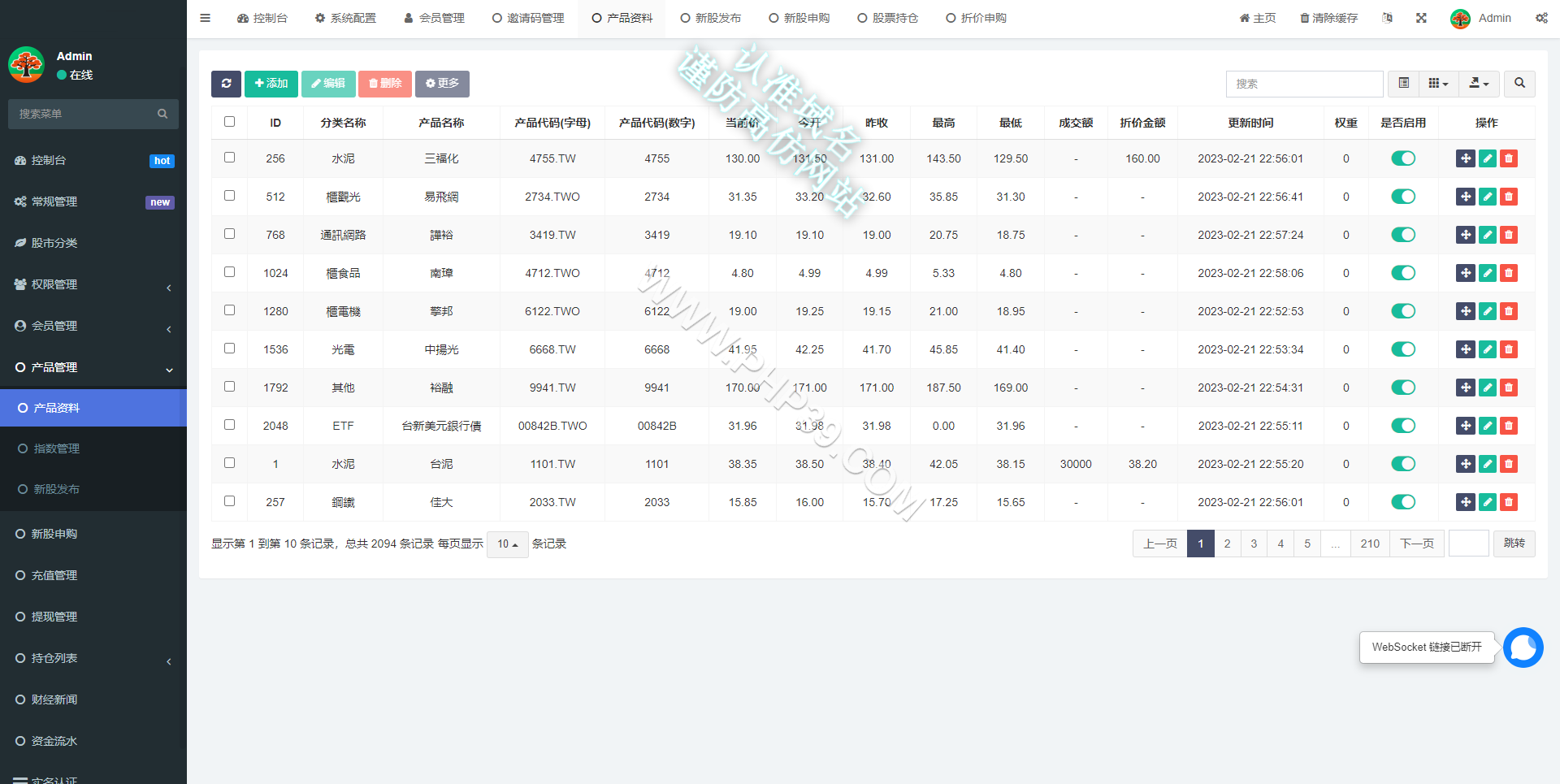Click the drag-move icon for row 768
Image resolution: width=1560 pixels, height=784 pixels.
tap(1465, 235)
